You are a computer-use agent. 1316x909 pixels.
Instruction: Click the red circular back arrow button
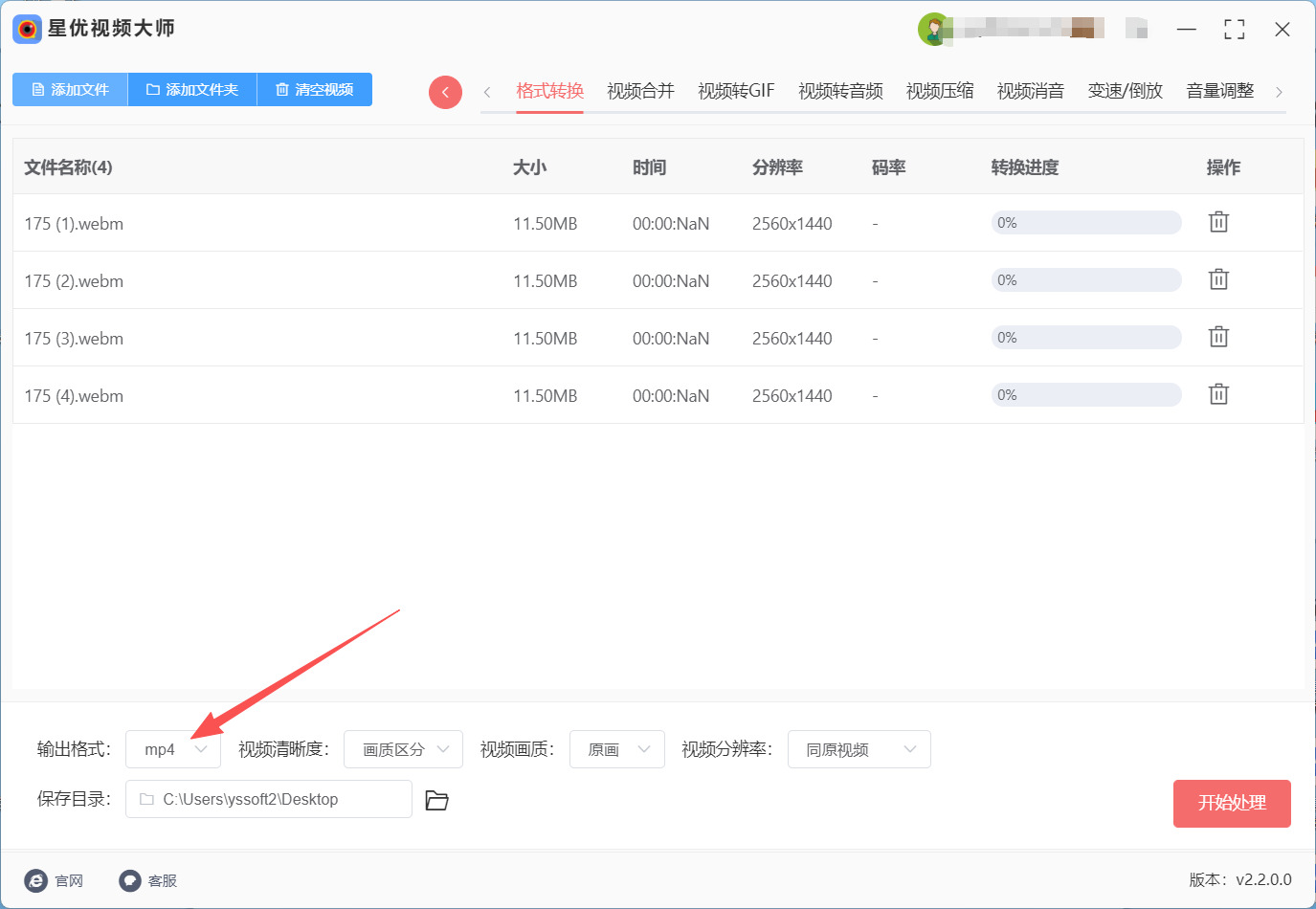445,92
